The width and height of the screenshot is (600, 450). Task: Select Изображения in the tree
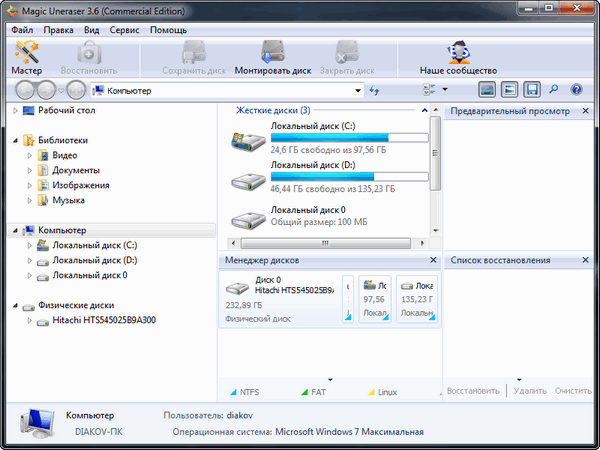[81, 185]
